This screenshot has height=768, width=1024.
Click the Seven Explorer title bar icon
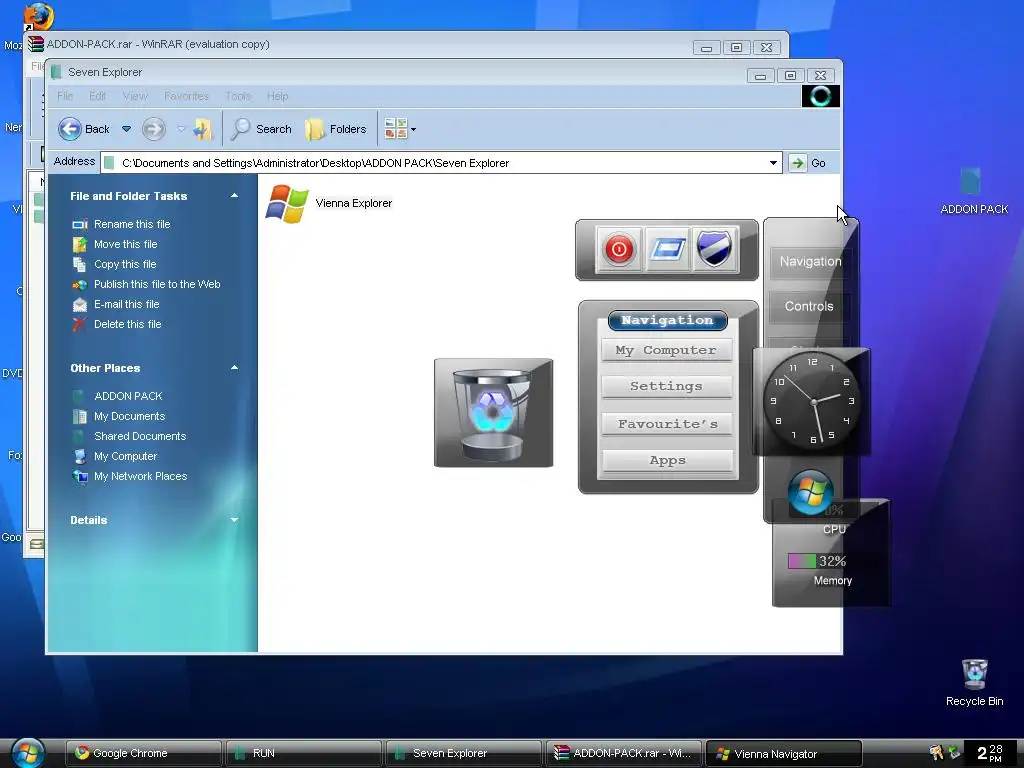click(x=56, y=72)
